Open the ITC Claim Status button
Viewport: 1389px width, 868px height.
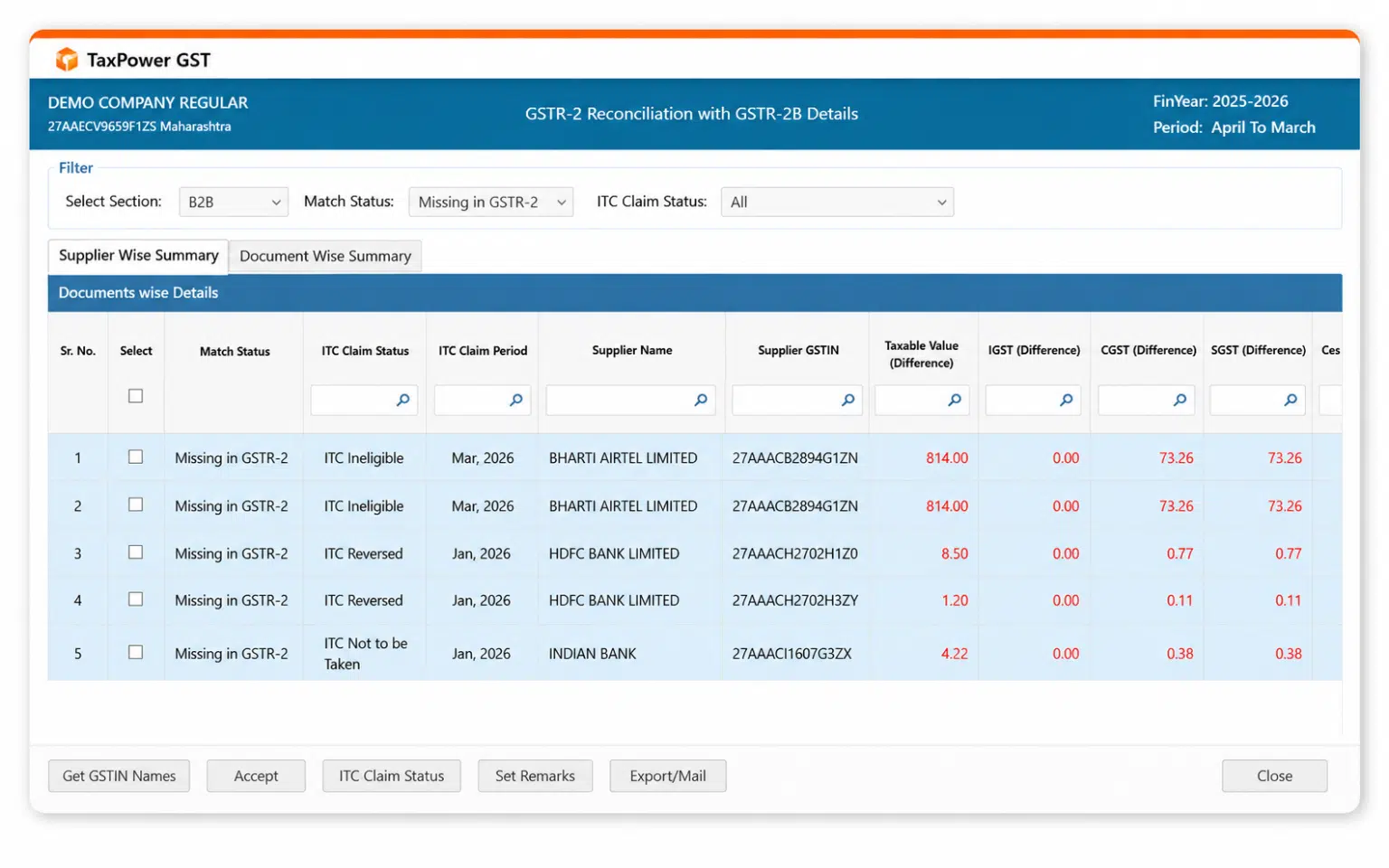(x=392, y=776)
